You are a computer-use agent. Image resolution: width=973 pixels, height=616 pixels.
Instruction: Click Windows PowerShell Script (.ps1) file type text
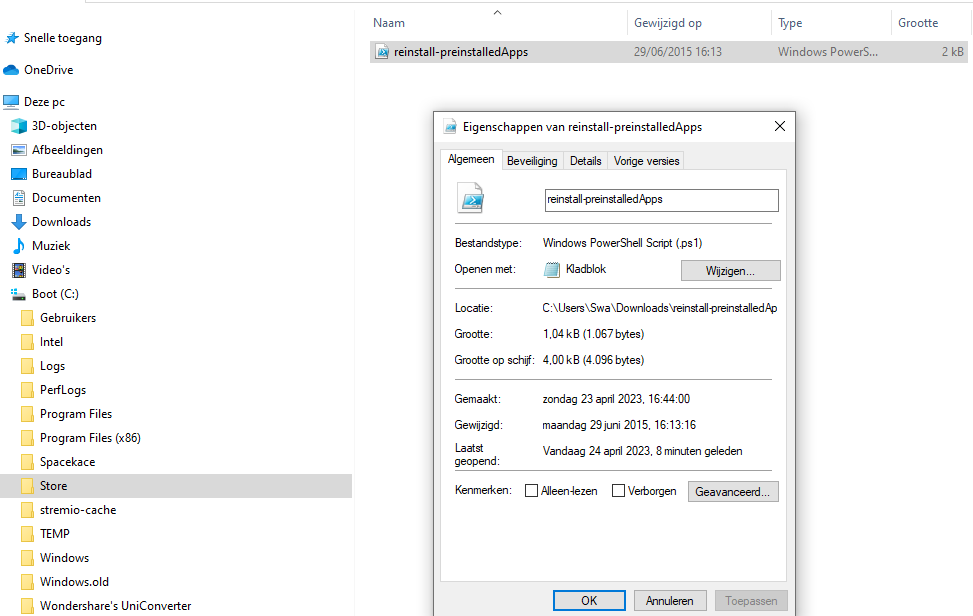[x=622, y=243]
